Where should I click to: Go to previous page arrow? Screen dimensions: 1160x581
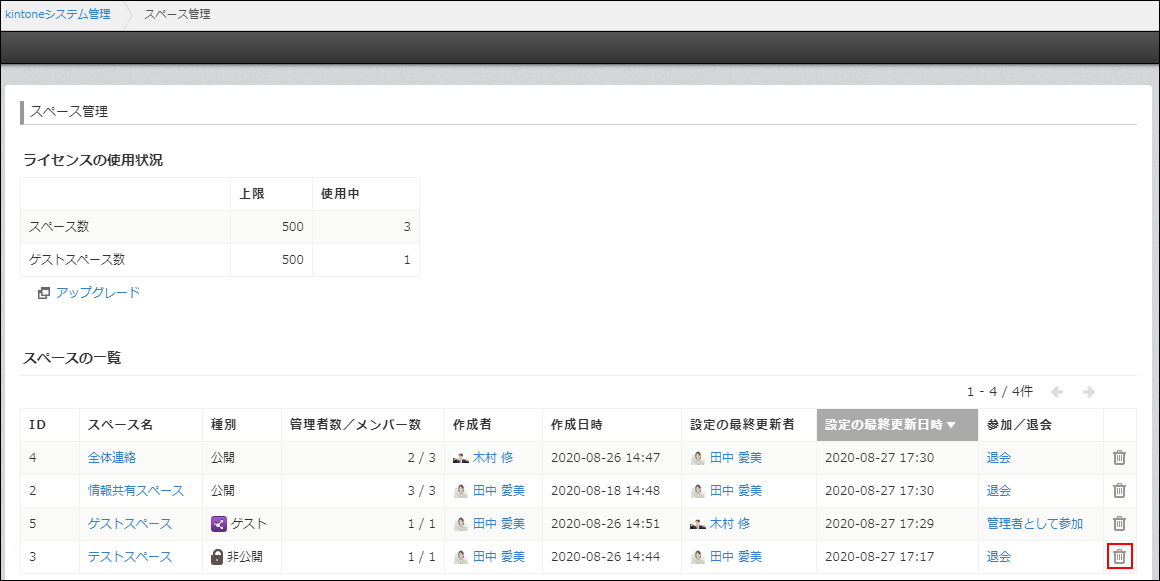1057,392
